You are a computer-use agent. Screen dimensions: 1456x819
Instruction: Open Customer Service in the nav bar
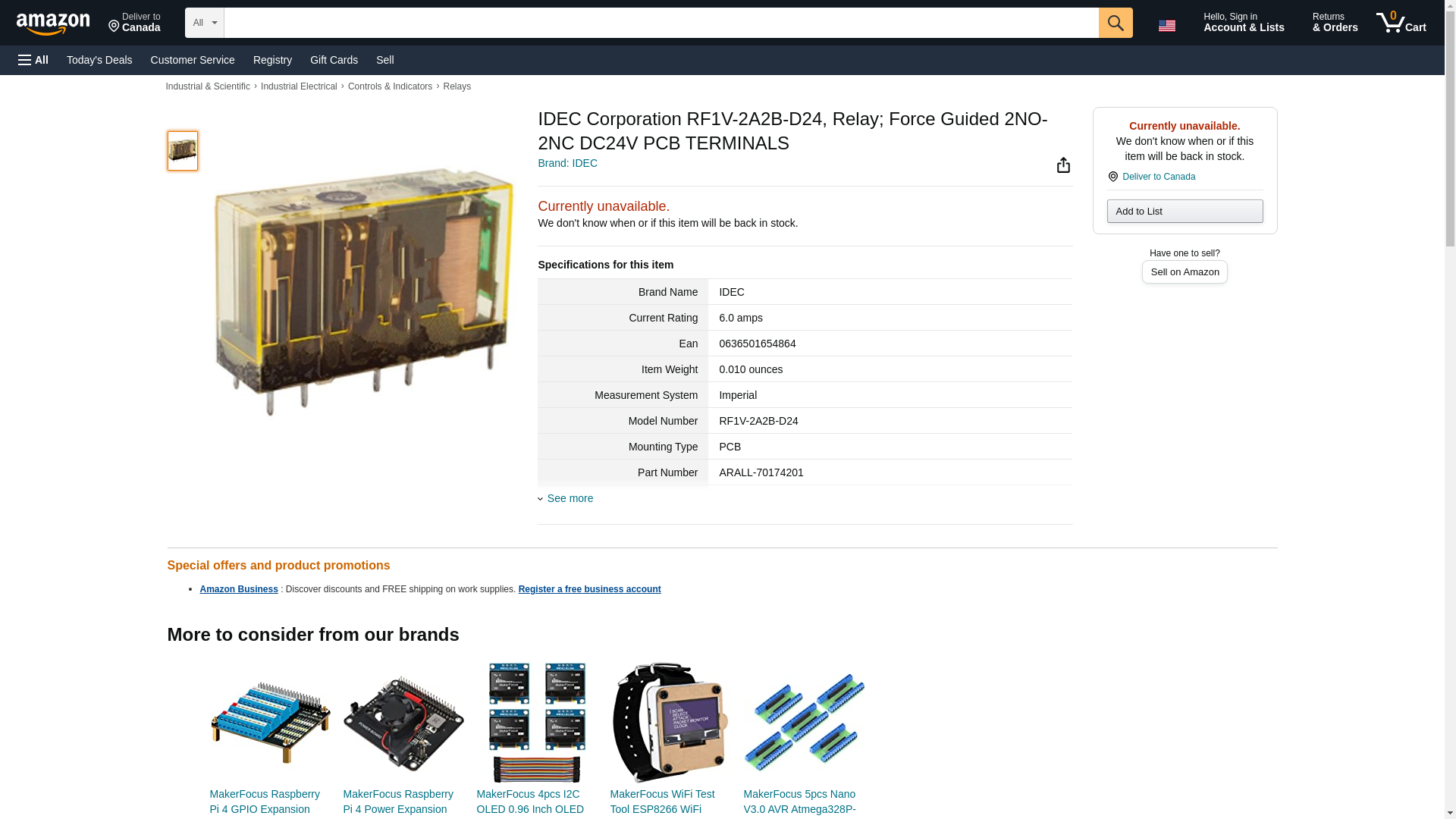click(193, 60)
